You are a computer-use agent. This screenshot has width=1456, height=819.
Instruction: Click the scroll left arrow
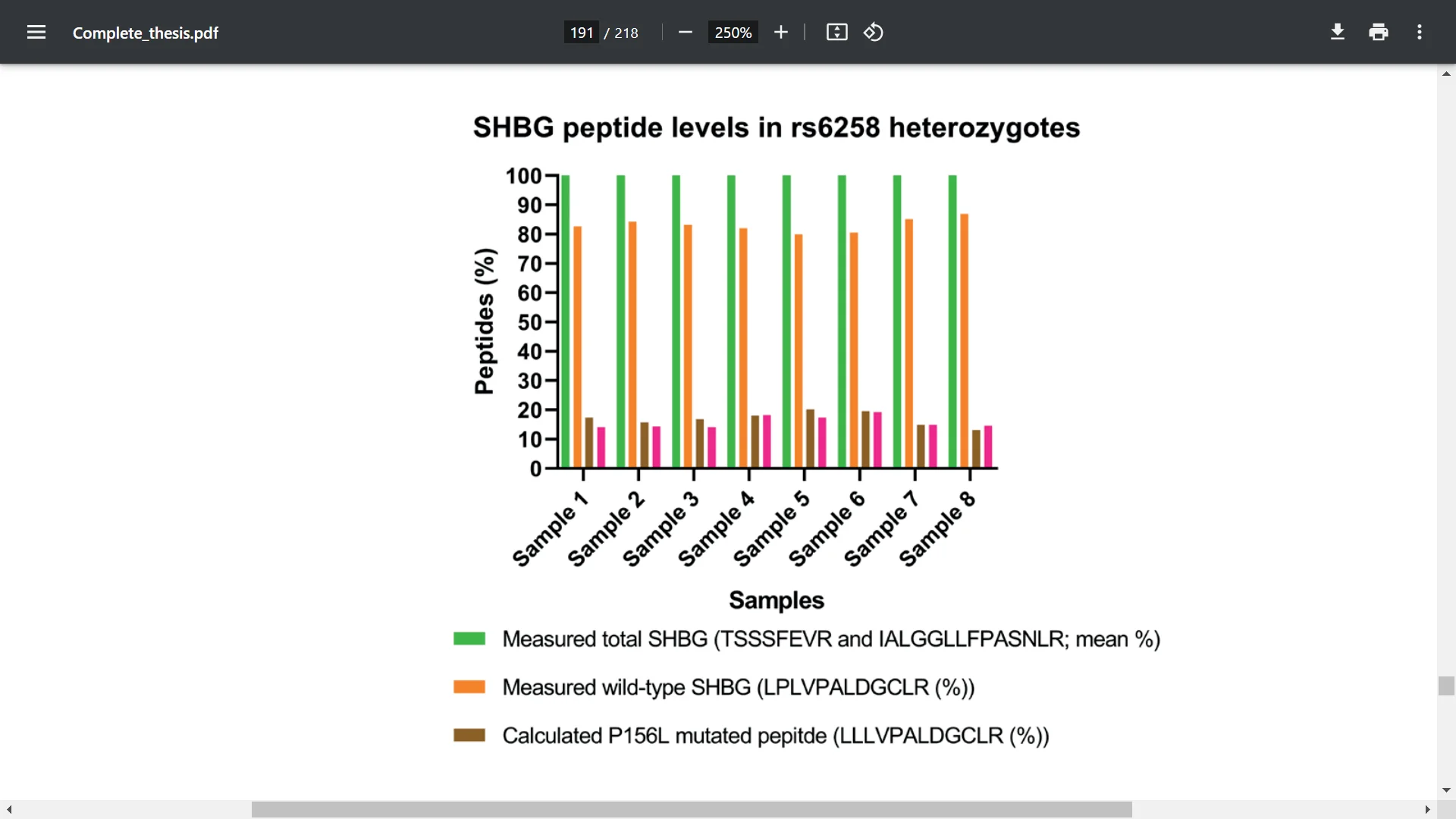[9, 810]
